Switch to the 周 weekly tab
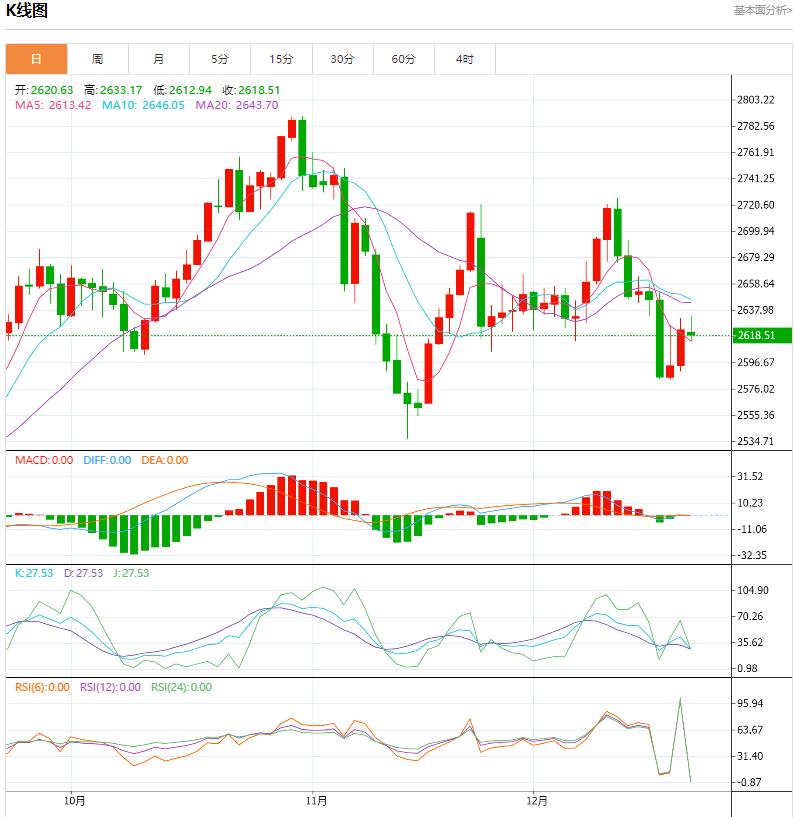This screenshot has height=817, width=794. coord(97,59)
